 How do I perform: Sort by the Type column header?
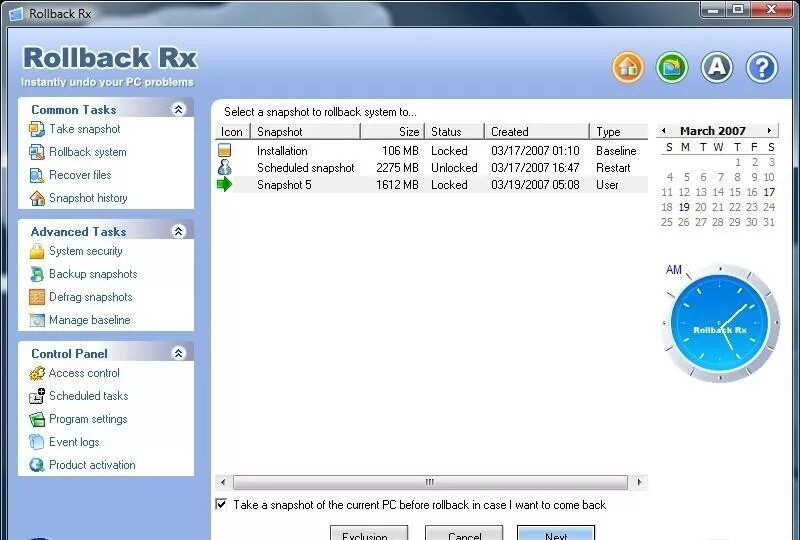pyautogui.click(x=619, y=132)
